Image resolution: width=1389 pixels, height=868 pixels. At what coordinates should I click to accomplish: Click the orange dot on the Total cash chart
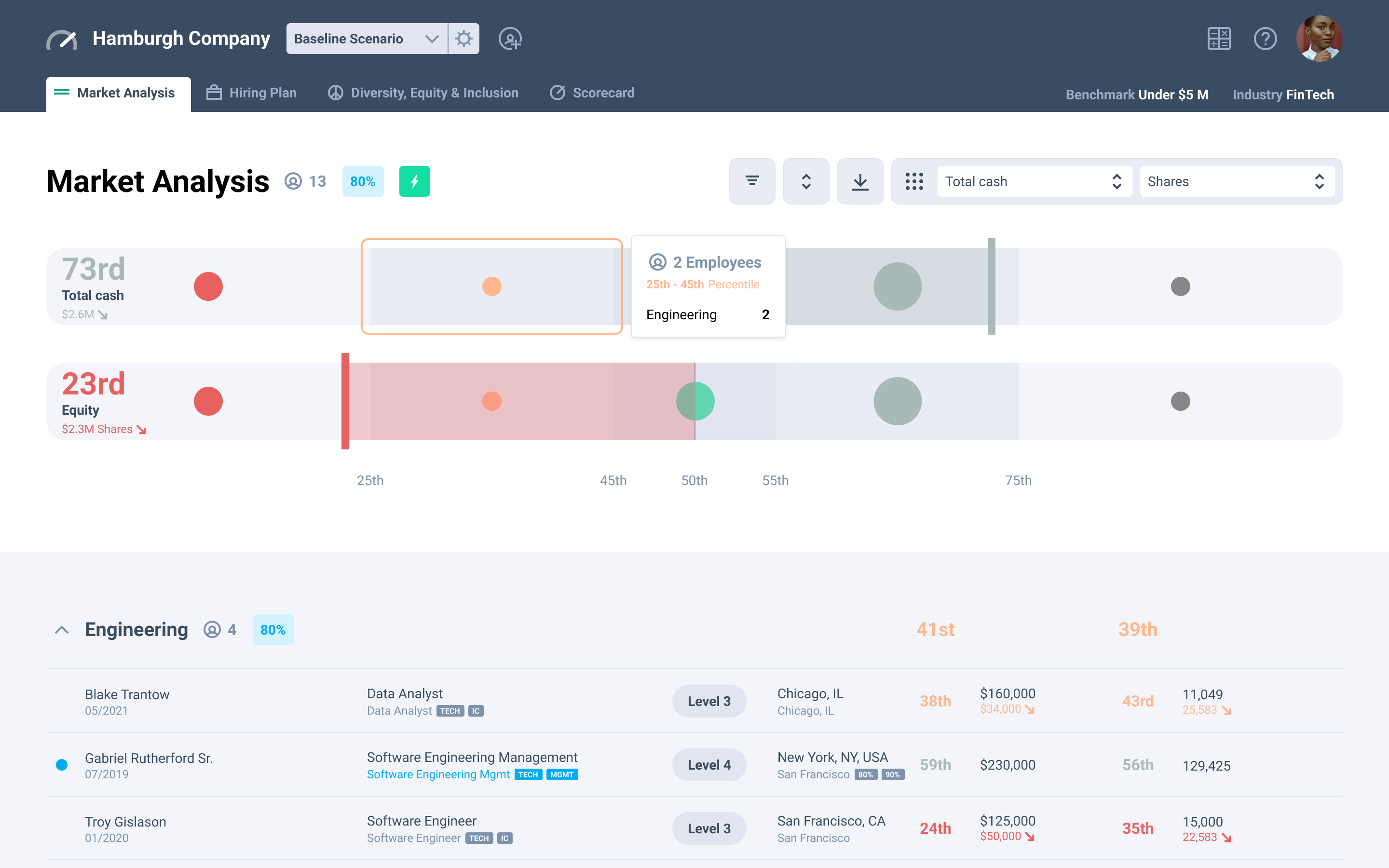pos(491,286)
